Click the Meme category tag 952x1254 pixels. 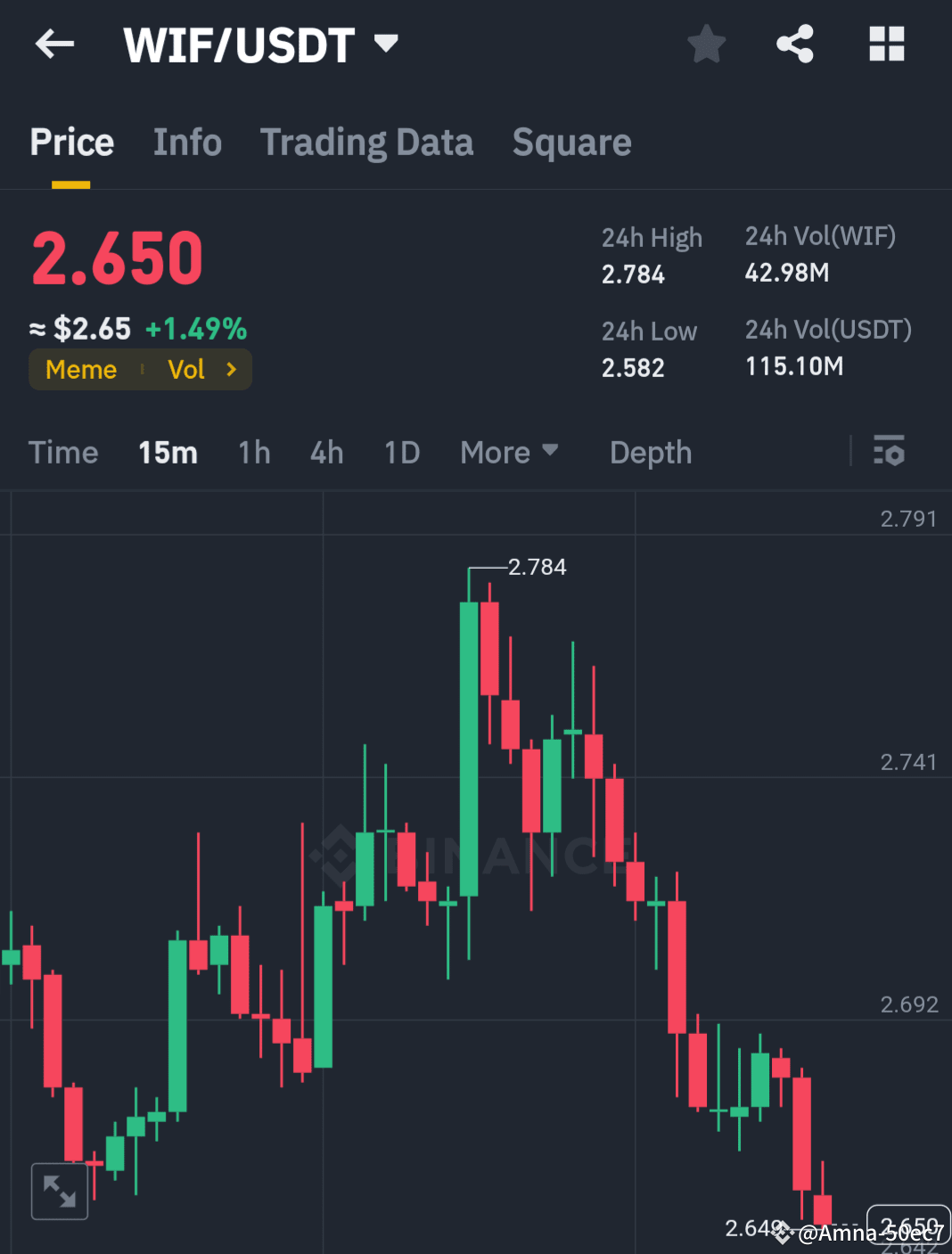(x=80, y=369)
